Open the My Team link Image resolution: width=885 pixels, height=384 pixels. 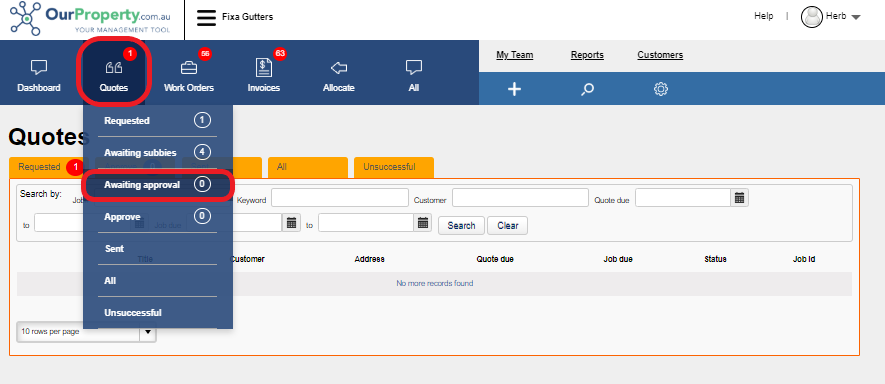[515, 55]
